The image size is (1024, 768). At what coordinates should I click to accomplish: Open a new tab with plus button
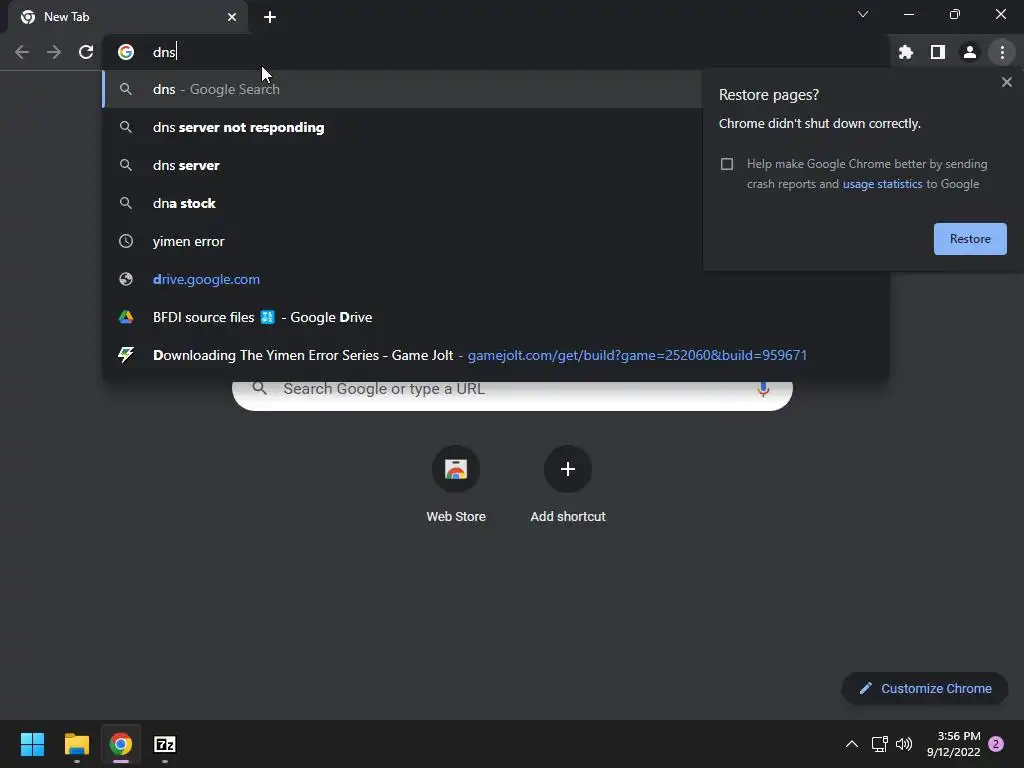270,17
